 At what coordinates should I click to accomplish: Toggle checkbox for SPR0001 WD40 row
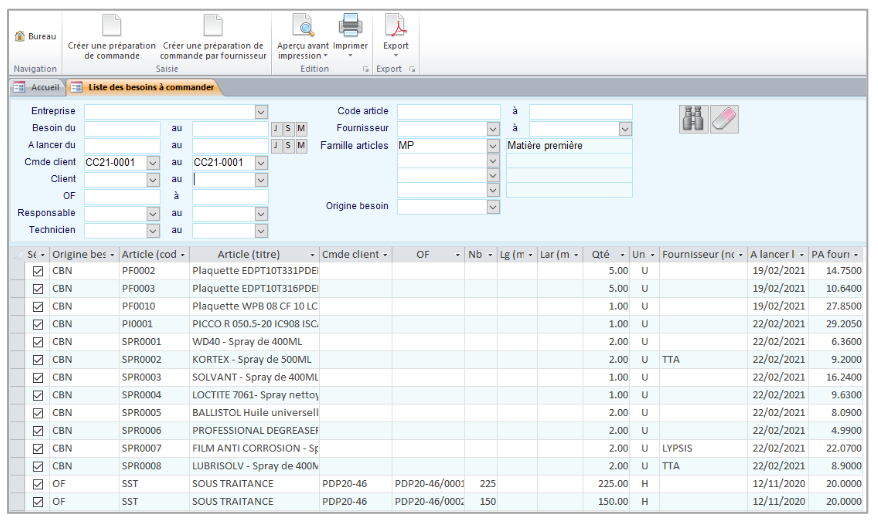pyautogui.click(x=39, y=342)
